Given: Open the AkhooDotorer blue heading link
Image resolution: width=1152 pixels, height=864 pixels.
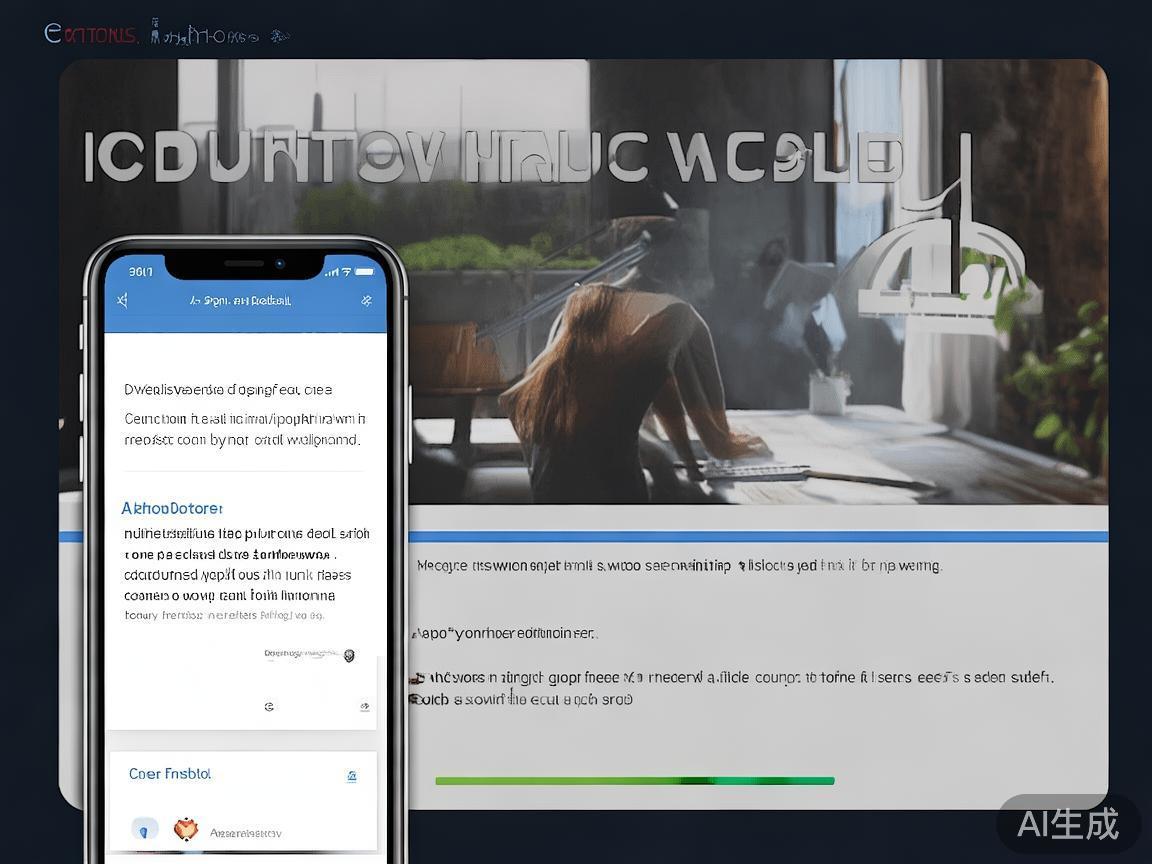Looking at the screenshot, I should (x=172, y=509).
